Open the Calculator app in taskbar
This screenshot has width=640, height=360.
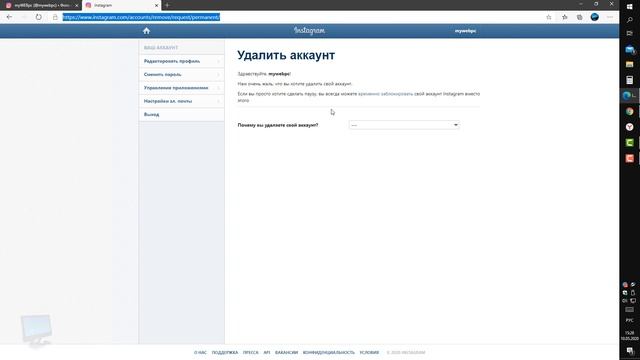(x=630, y=80)
